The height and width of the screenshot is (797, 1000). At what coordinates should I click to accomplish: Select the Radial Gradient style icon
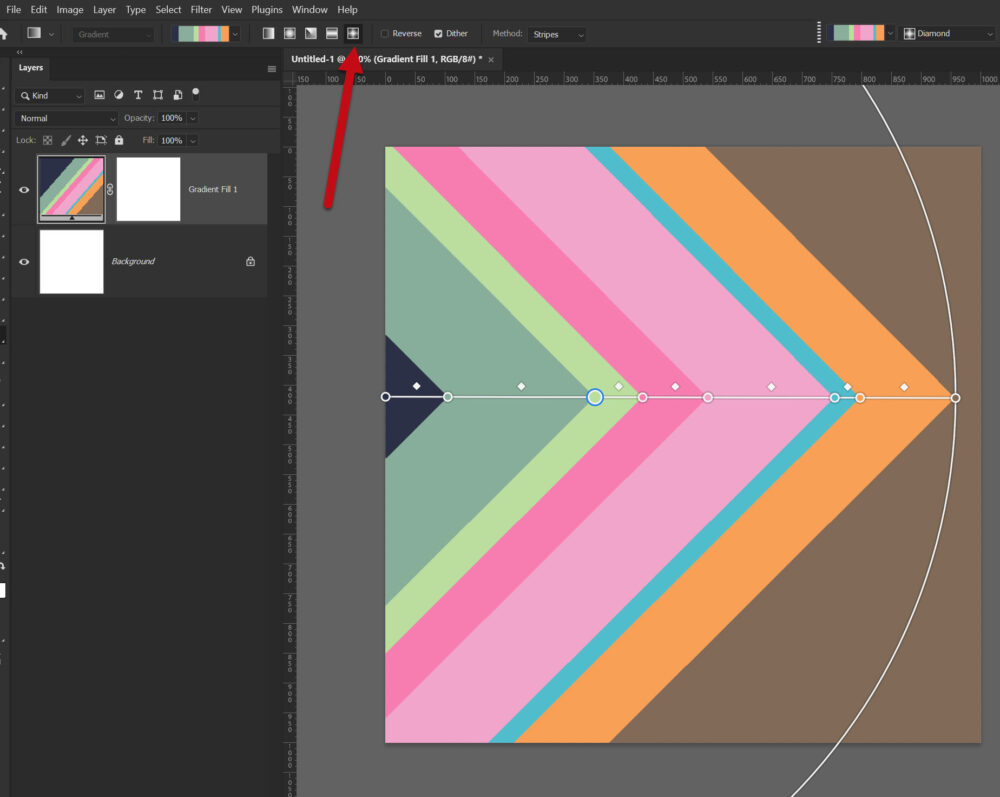point(290,34)
